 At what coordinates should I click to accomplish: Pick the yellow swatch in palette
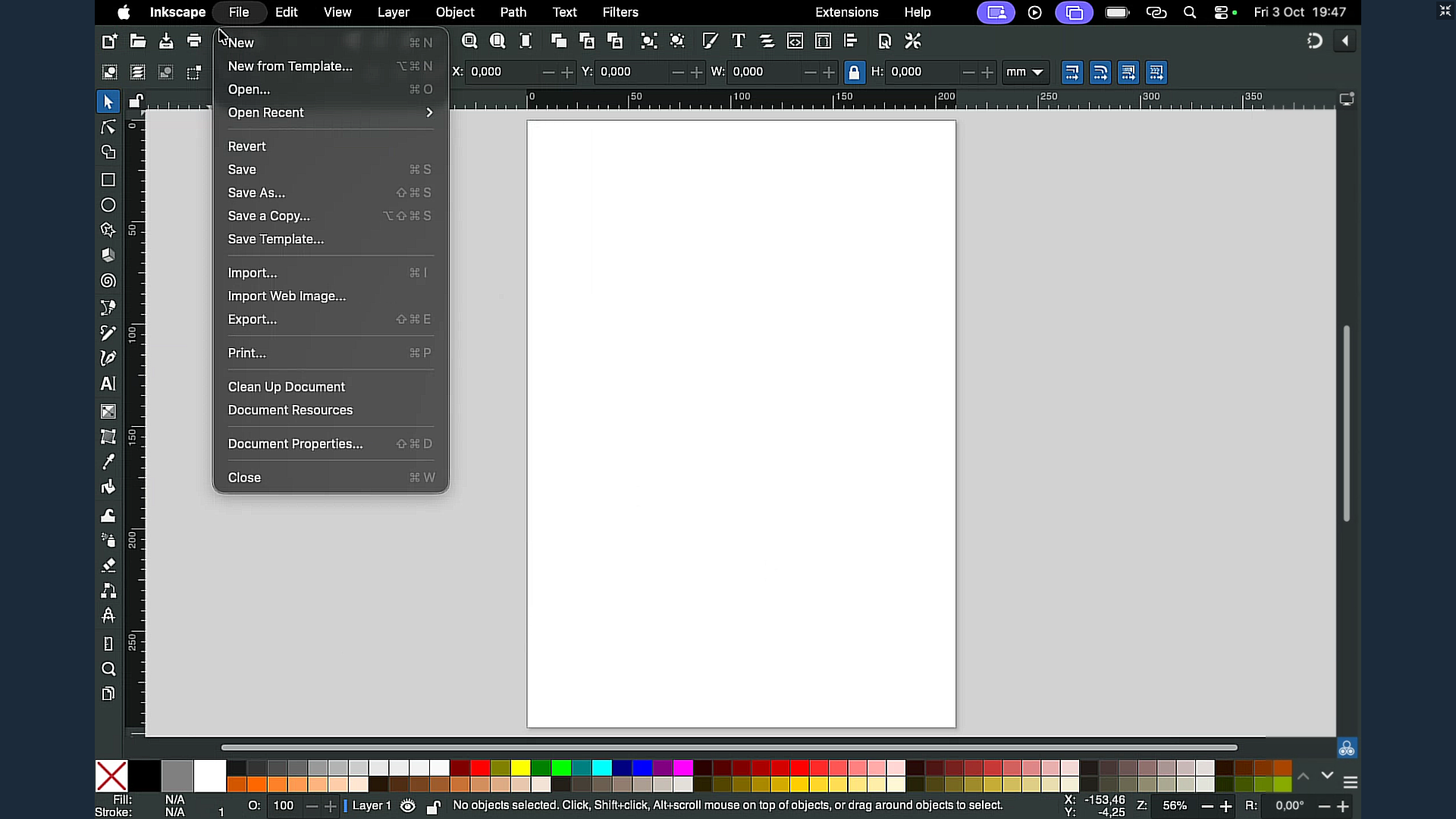tap(520, 767)
